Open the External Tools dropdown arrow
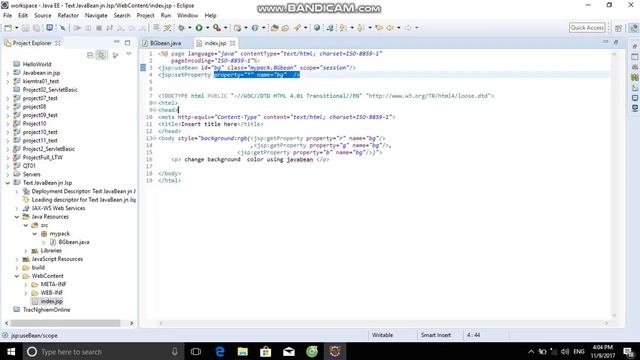Viewport: 640px width, 360px height. (225, 28)
